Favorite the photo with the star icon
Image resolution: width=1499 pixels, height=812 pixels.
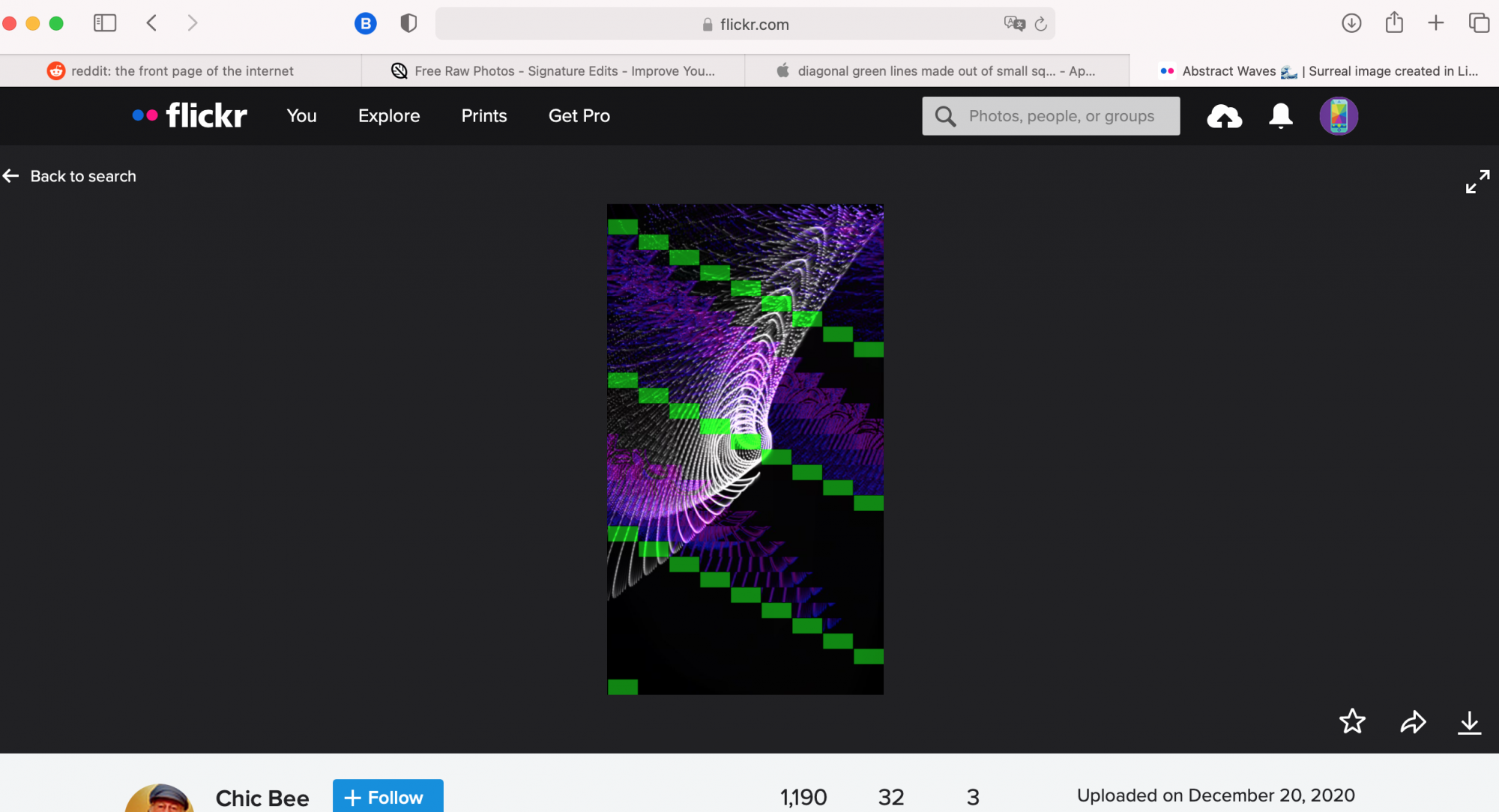(x=1352, y=721)
